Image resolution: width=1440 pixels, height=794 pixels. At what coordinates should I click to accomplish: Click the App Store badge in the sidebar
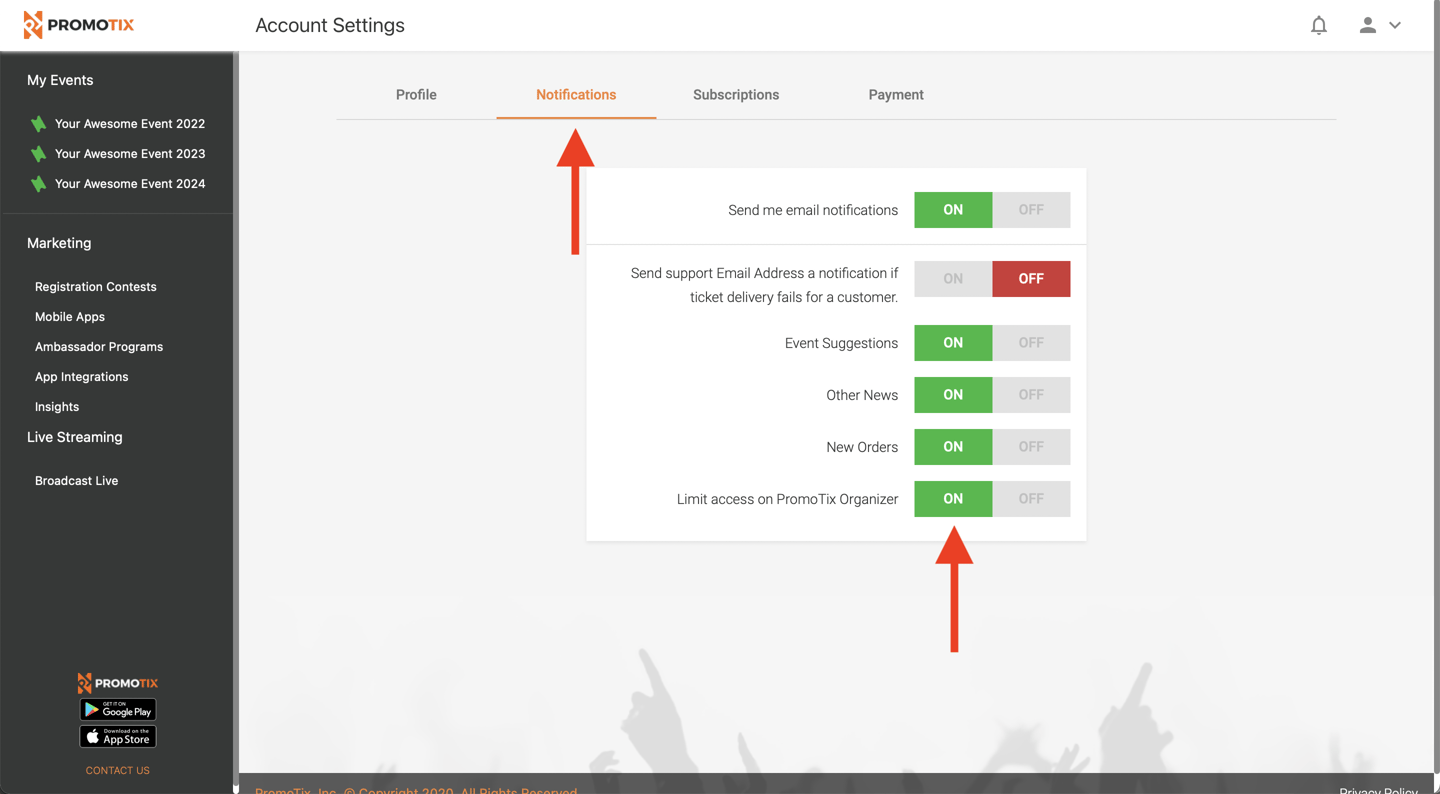(117, 736)
